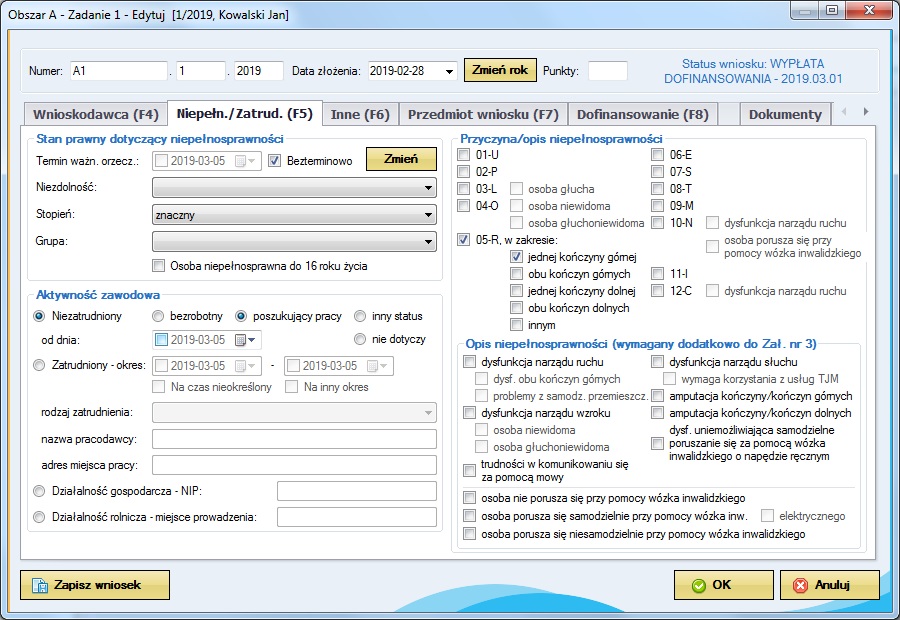Check 'jednej kończyny dolnej' under 05-R
Image resolution: width=900 pixels, height=620 pixels.
(517, 290)
